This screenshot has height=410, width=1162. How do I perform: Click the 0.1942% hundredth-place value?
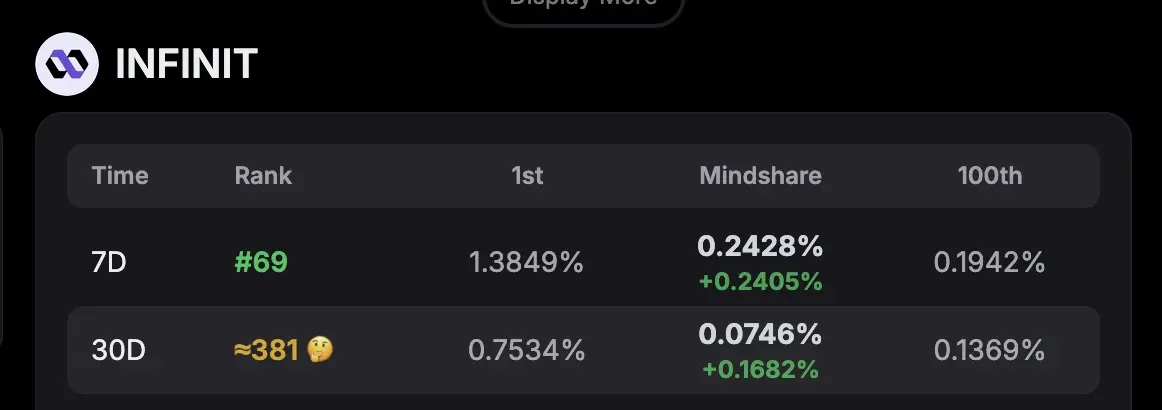tap(990, 262)
